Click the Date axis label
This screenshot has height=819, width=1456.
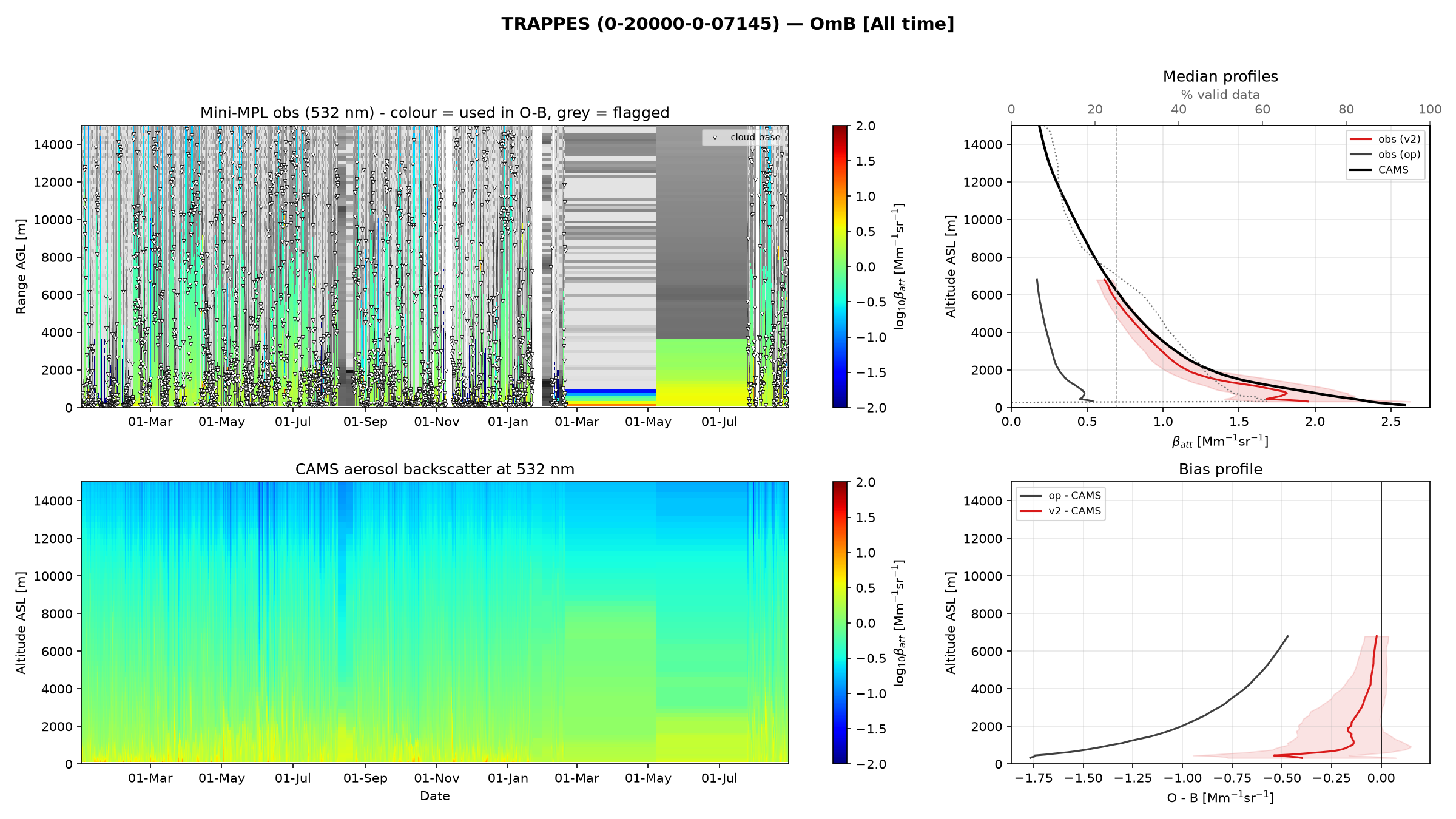(434, 796)
